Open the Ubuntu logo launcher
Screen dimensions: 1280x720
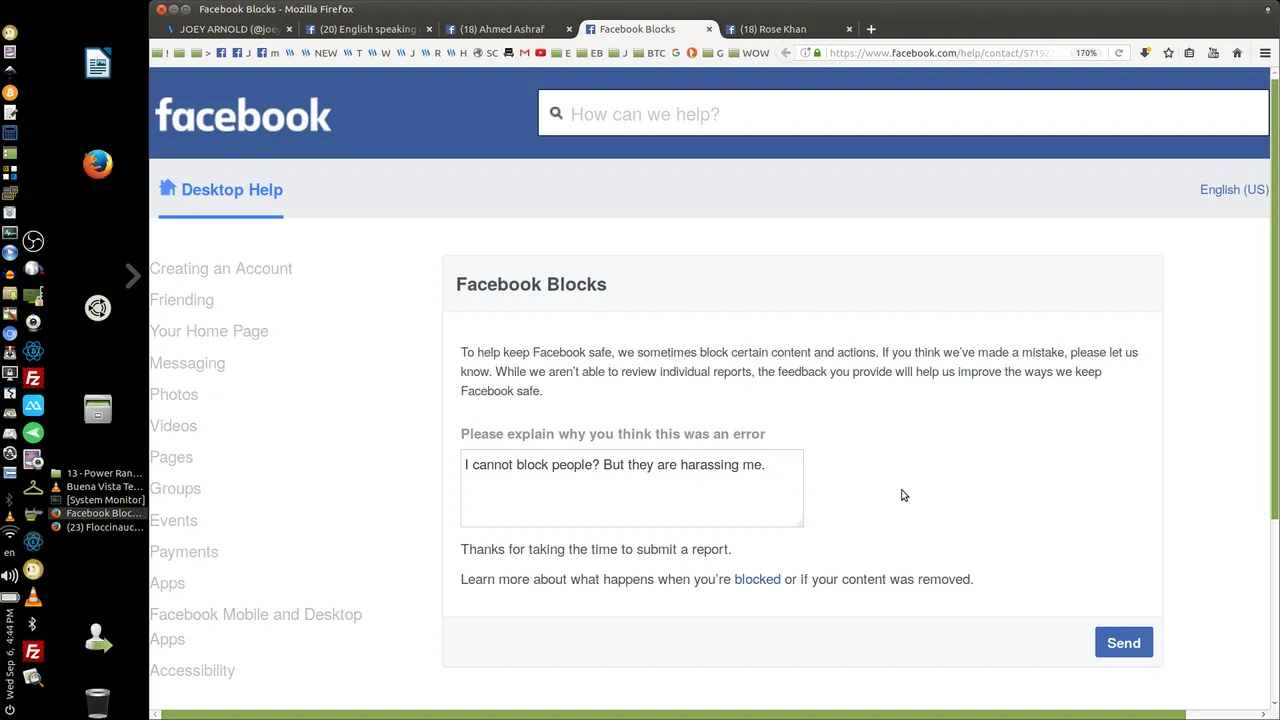[x=97, y=308]
